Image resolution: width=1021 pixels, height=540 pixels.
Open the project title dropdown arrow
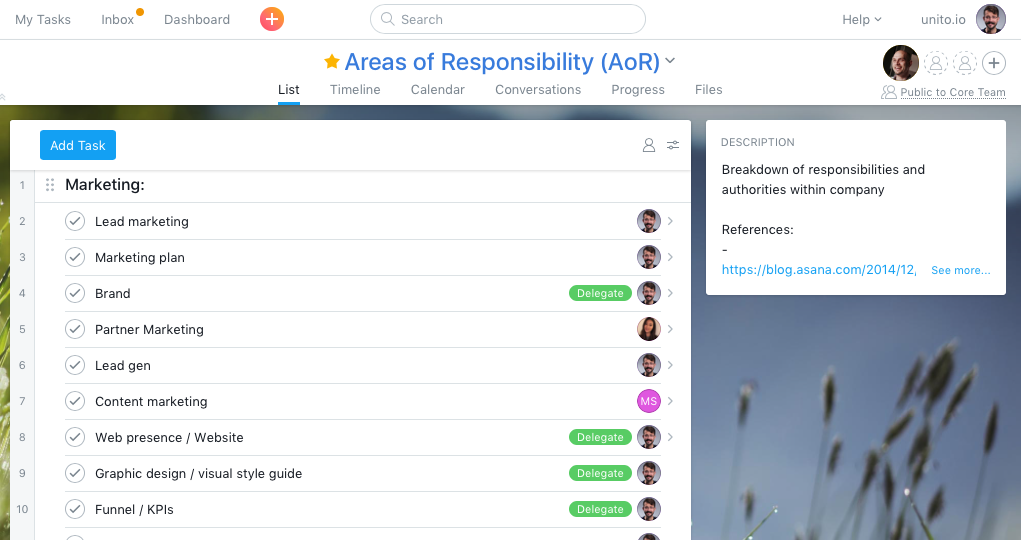click(670, 61)
